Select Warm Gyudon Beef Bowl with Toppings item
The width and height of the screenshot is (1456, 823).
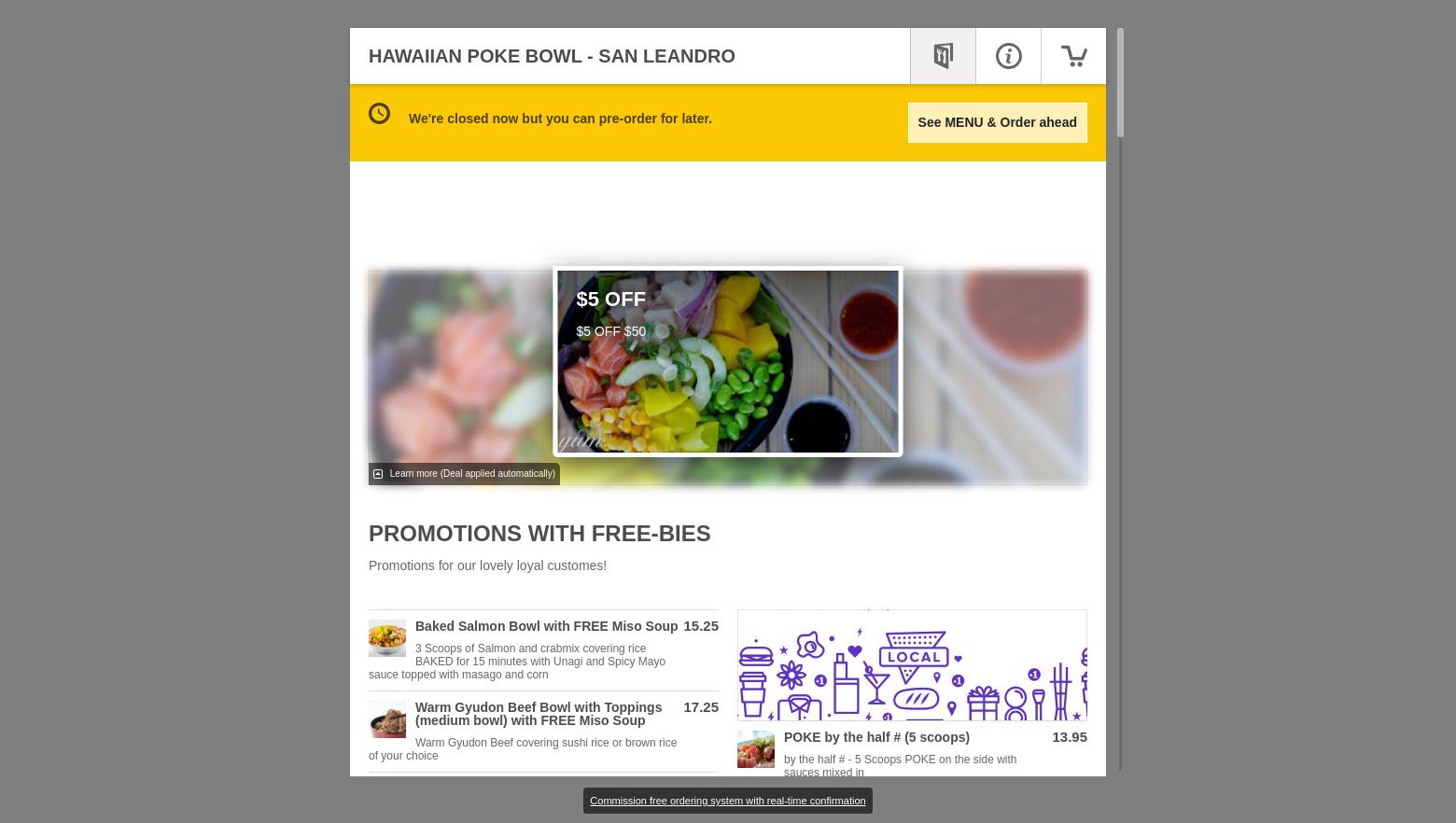point(539,714)
